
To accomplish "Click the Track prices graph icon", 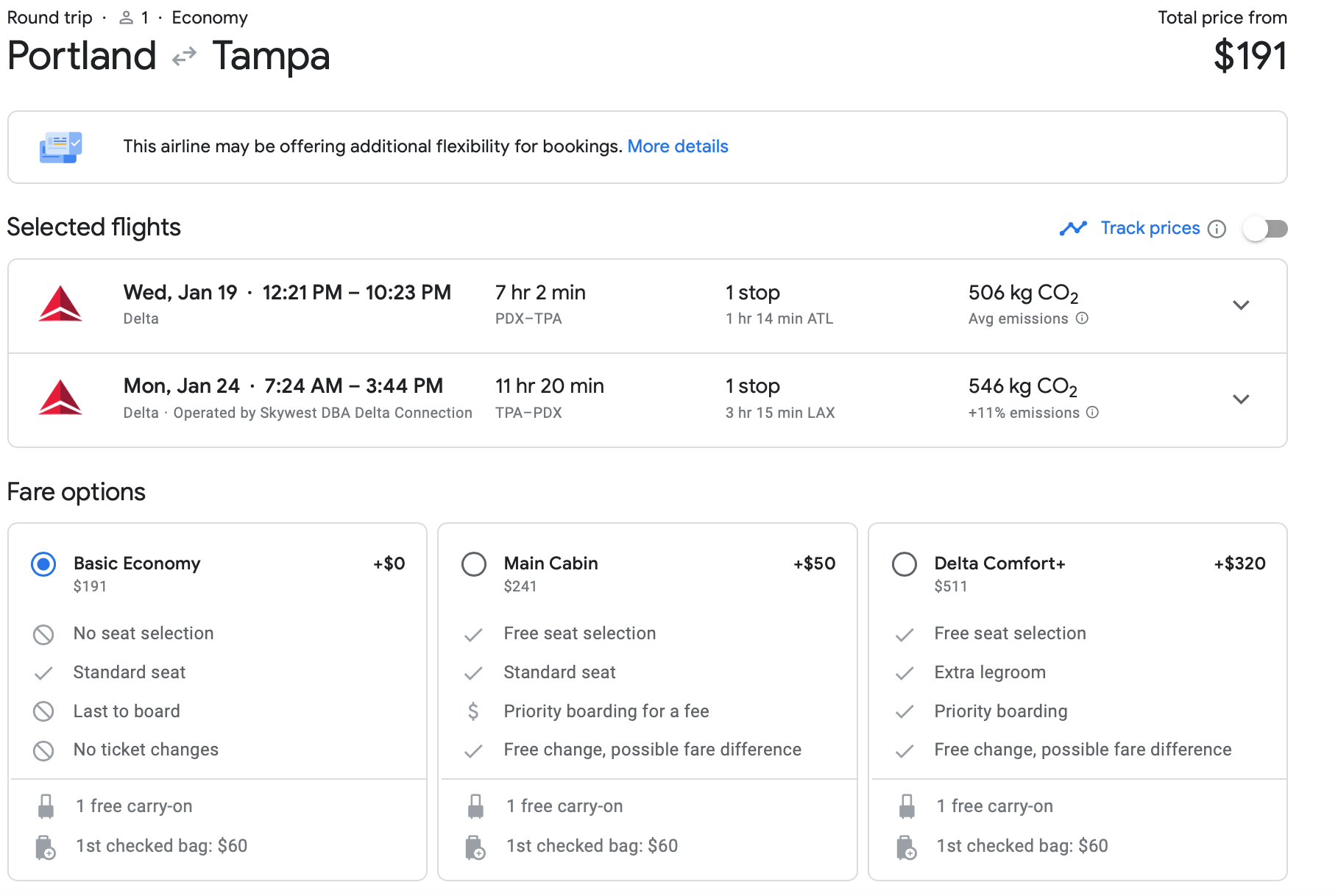I will tap(1073, 229).
